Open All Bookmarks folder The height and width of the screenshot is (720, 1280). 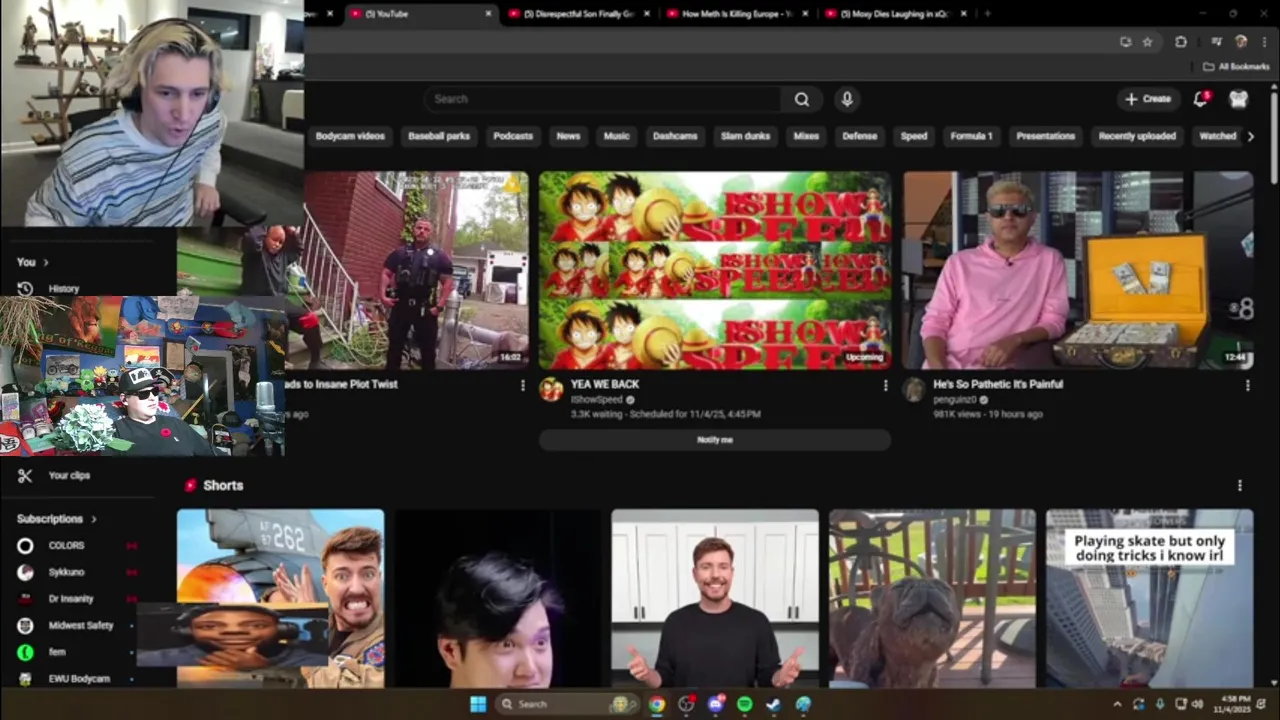click(x=1236, y=67)
